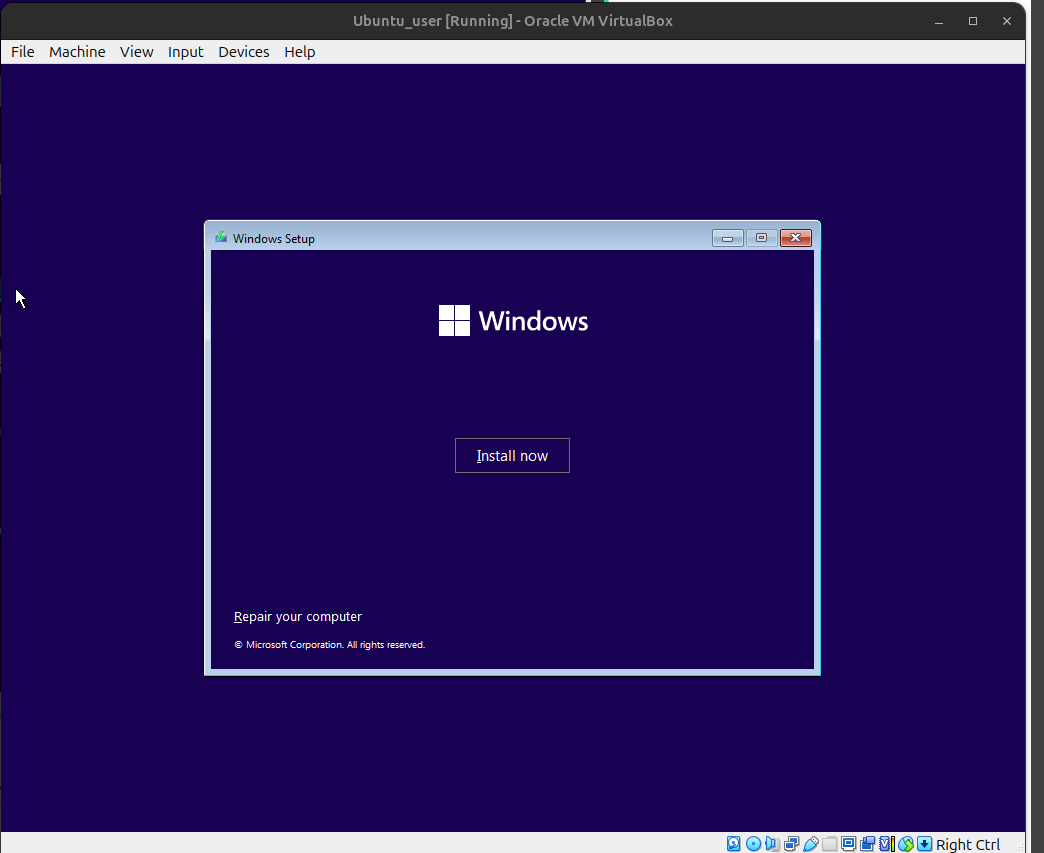Close the Windows Setup dialog

795,238
